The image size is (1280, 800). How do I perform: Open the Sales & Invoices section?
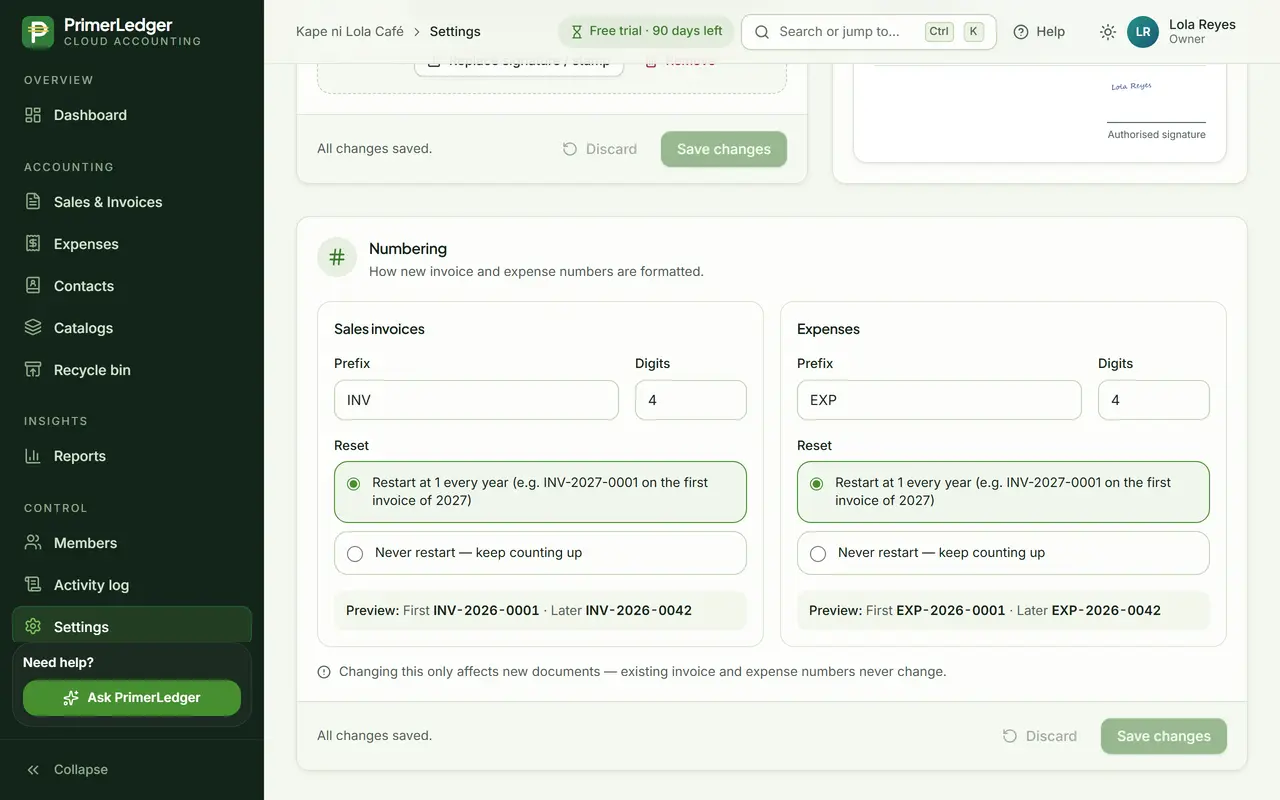pos(132,202)
